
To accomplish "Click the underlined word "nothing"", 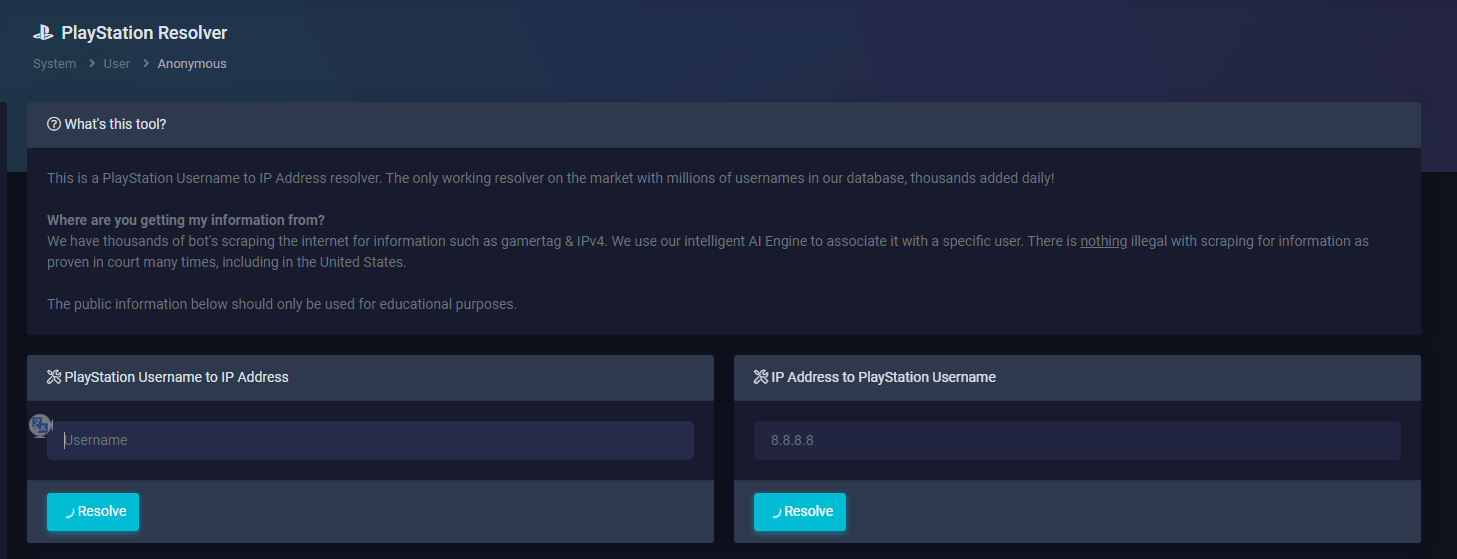I will pyautogui.click(x=1103, y=241).
